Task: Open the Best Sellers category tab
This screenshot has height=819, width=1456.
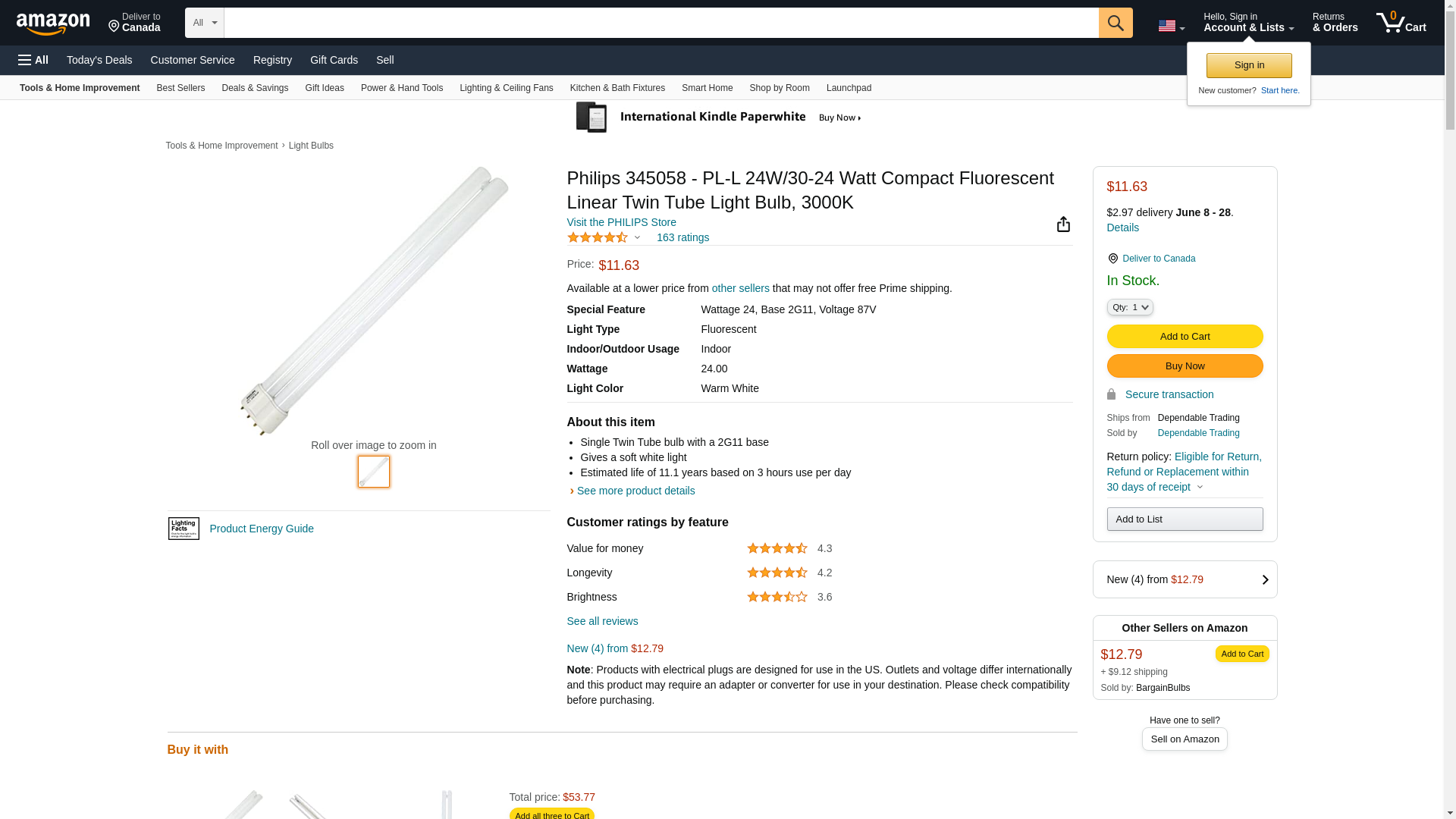Action: (180, 88)
